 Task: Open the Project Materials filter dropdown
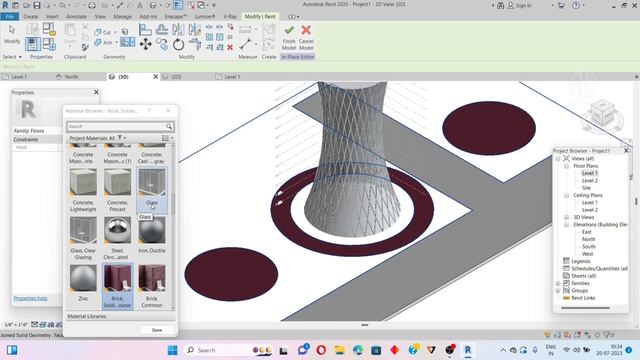(x=122, y=138)
